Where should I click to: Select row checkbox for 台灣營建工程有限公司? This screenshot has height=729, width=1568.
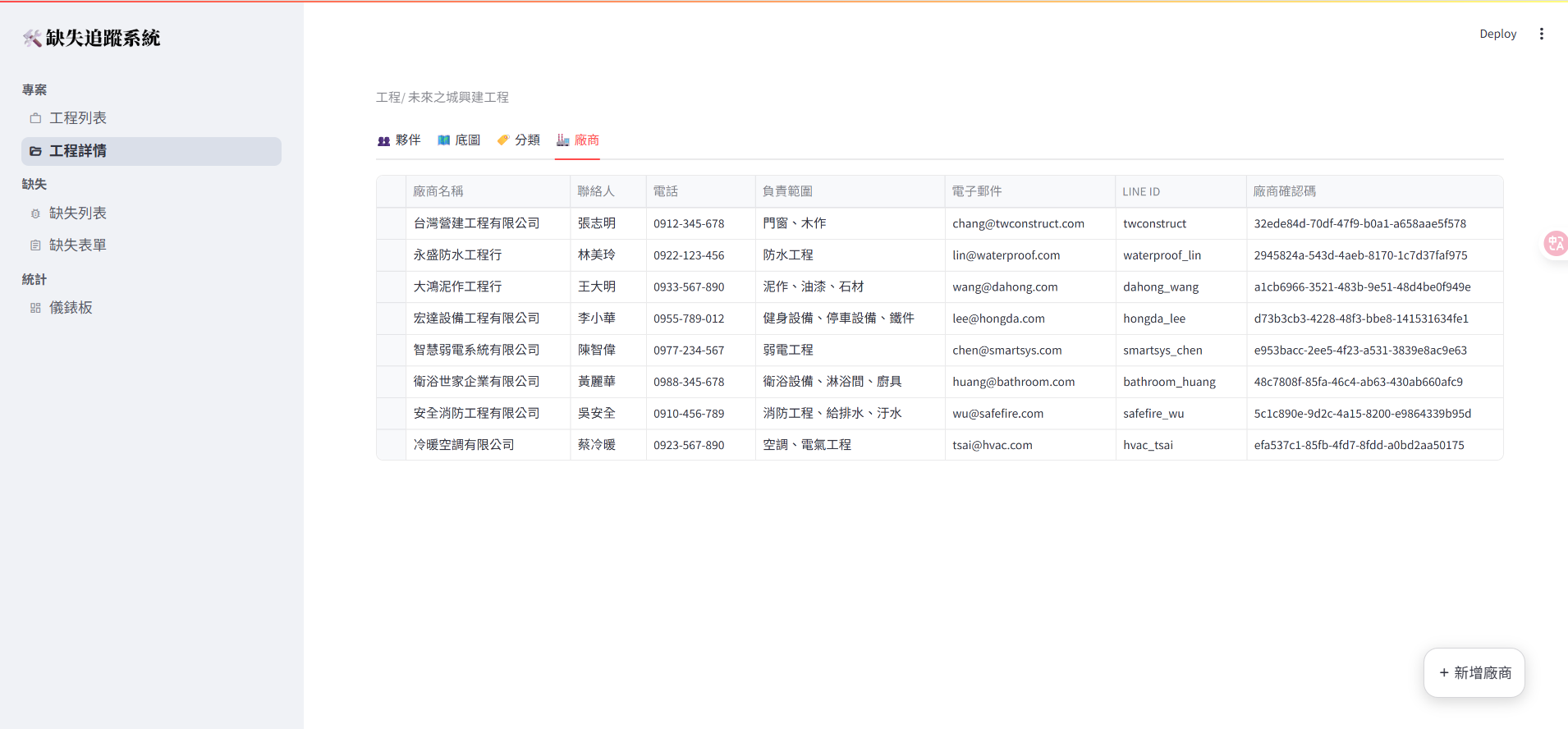pyautogui.click(x=391, y=223)
